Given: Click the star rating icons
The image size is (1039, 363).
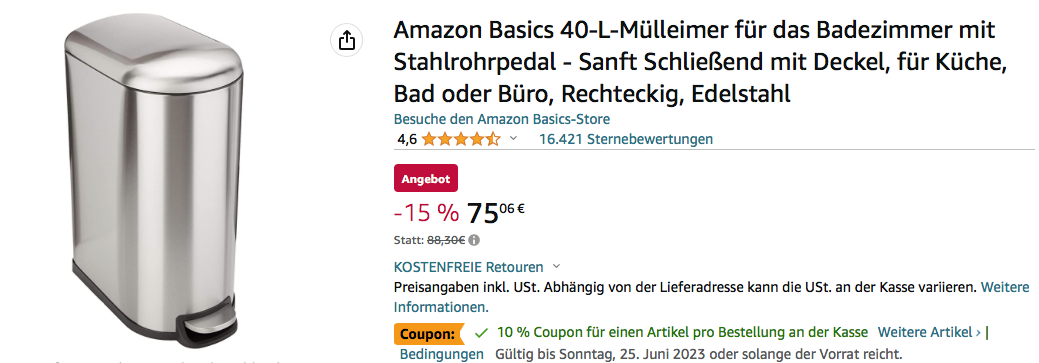Looking at the screenshot, I should [461, 139].
